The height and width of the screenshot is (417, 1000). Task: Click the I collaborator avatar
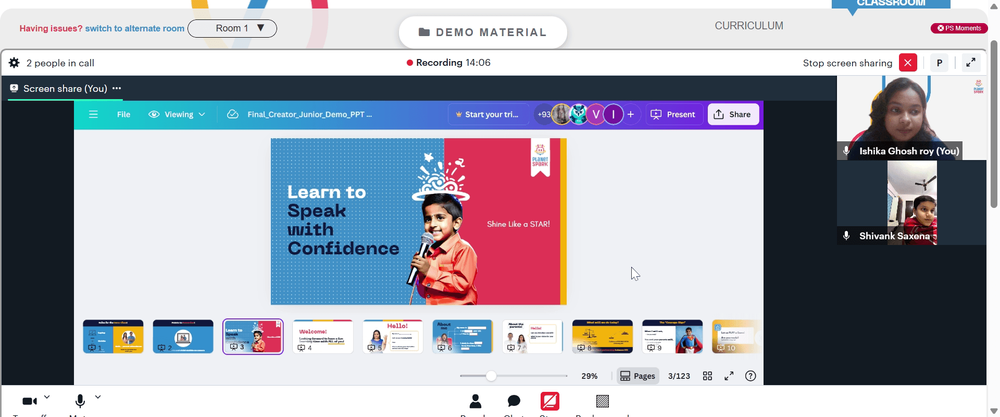613,114
